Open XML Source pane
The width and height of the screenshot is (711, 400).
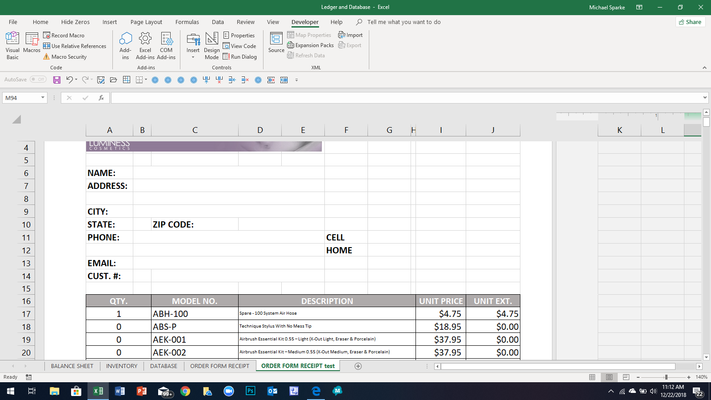pyautogui.click(x=276, y=43)
